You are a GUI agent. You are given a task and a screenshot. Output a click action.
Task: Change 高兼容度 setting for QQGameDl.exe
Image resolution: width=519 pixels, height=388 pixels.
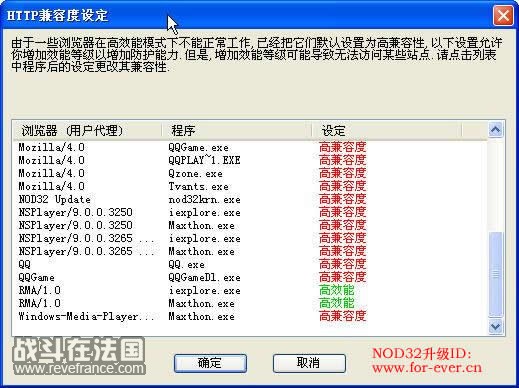click(342, 277)
